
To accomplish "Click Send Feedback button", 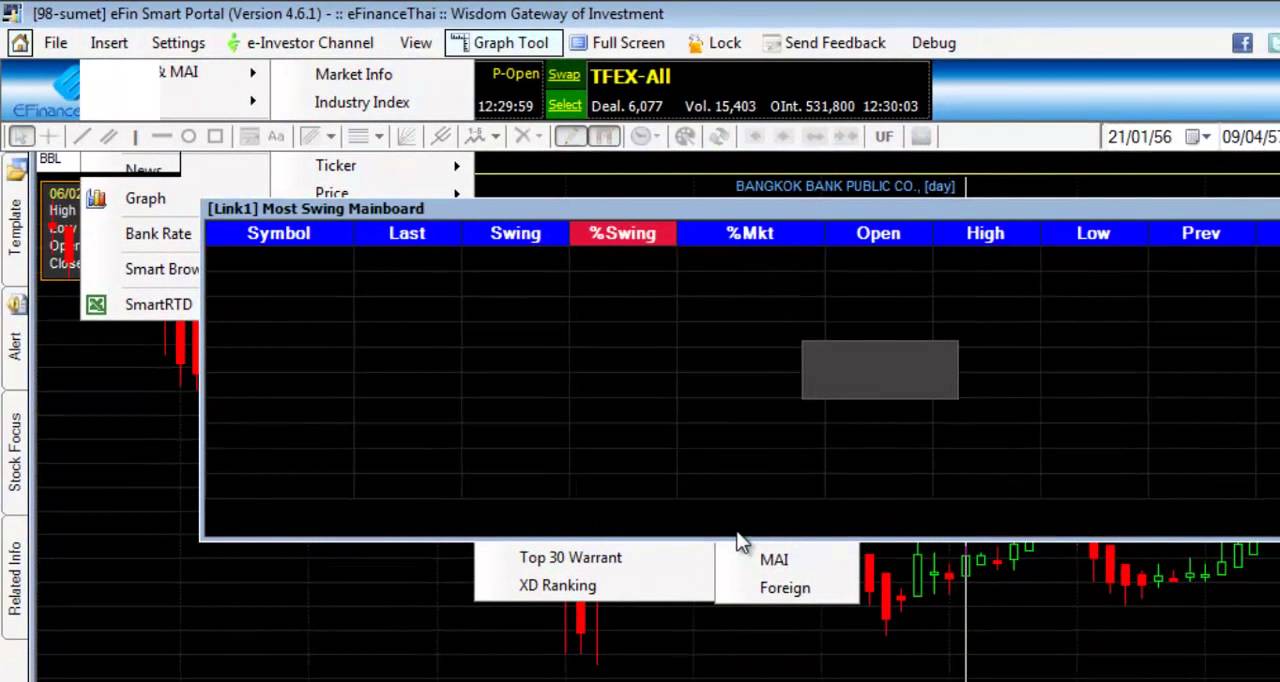I will [824, 43].
